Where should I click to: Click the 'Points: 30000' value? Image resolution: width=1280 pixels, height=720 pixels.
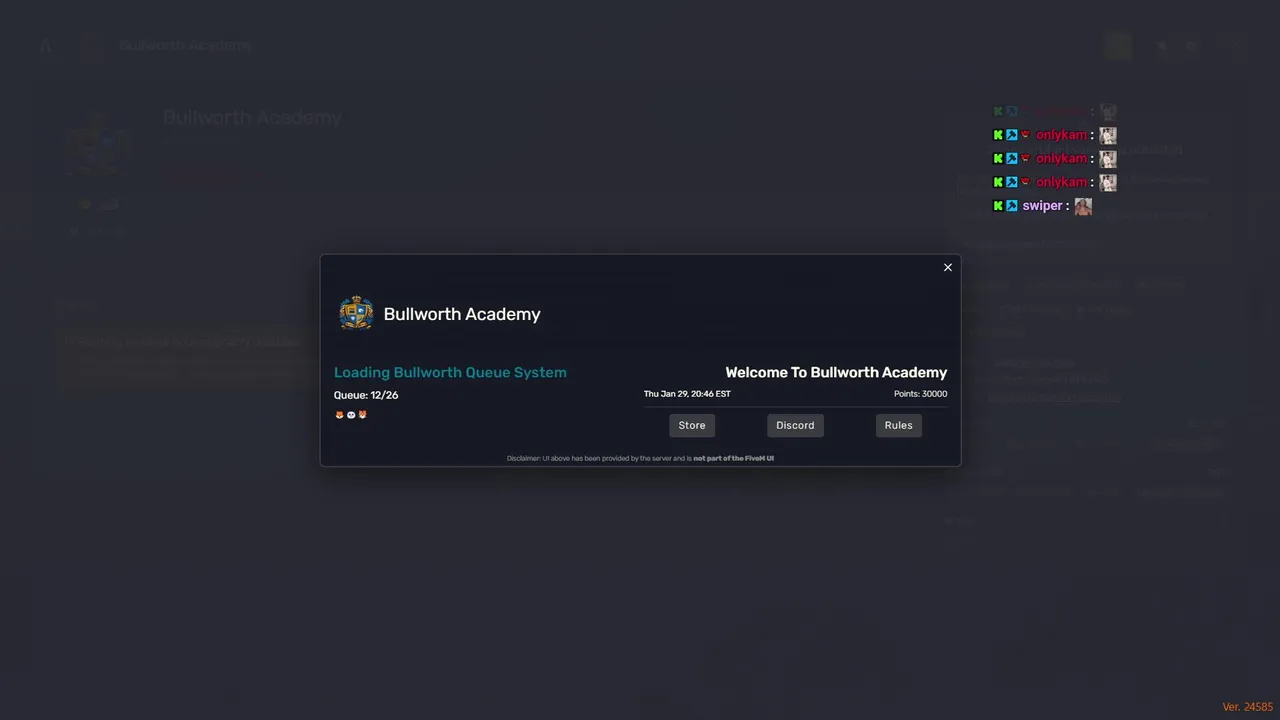tap(920, 394)
